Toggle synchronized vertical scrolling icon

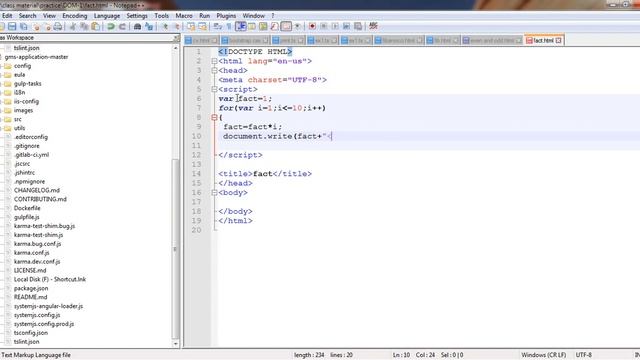click(x=191, y=27)
